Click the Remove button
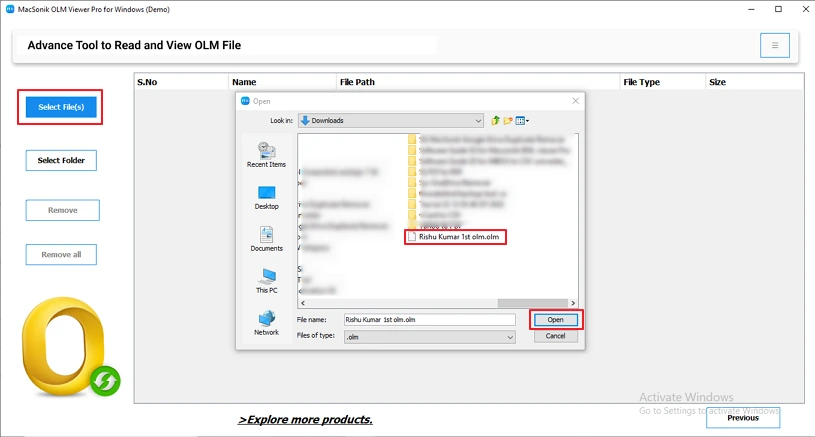This screenshot has width=815, height=437. (62, 210)
